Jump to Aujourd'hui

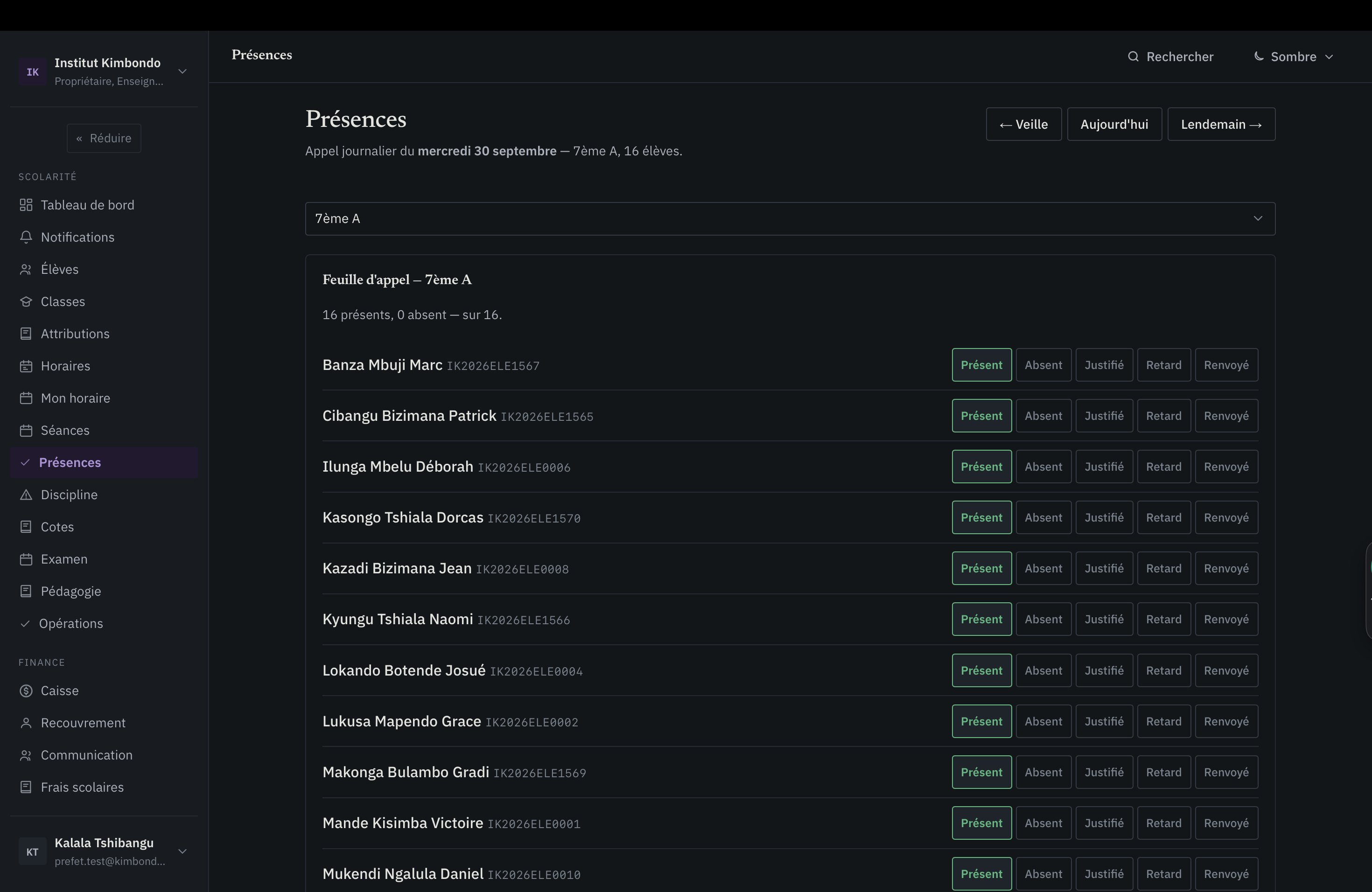point(1114,125)
